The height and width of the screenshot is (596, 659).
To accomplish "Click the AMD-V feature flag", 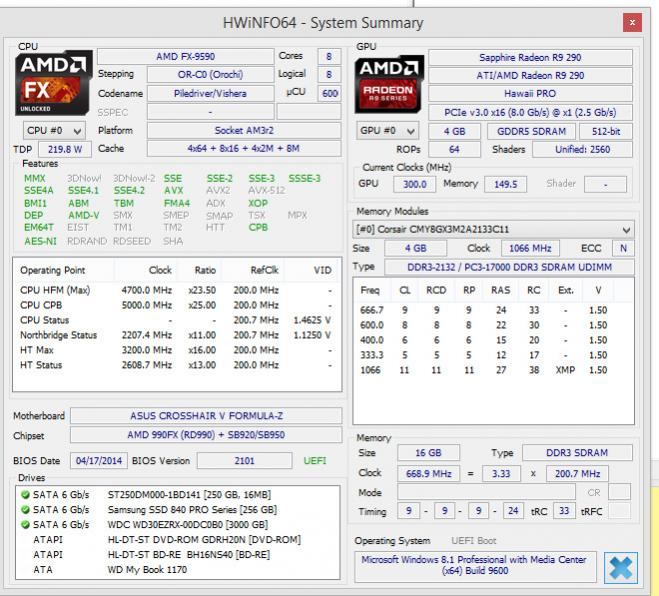I will pos(84,216).
